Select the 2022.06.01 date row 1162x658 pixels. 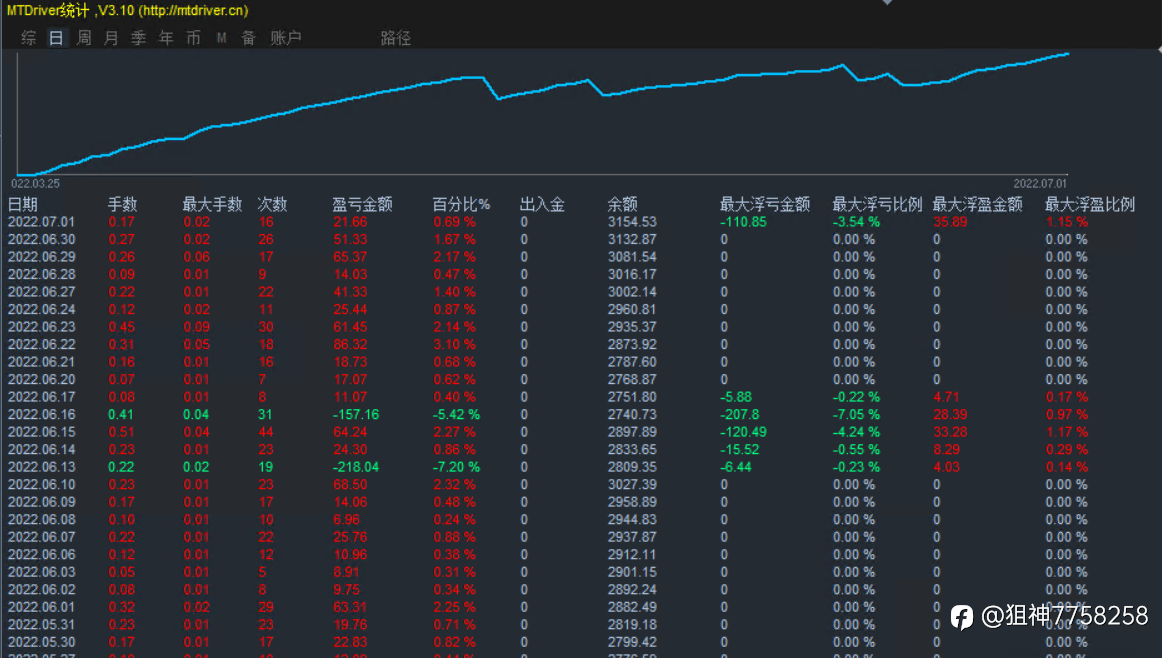click(42, 607)
